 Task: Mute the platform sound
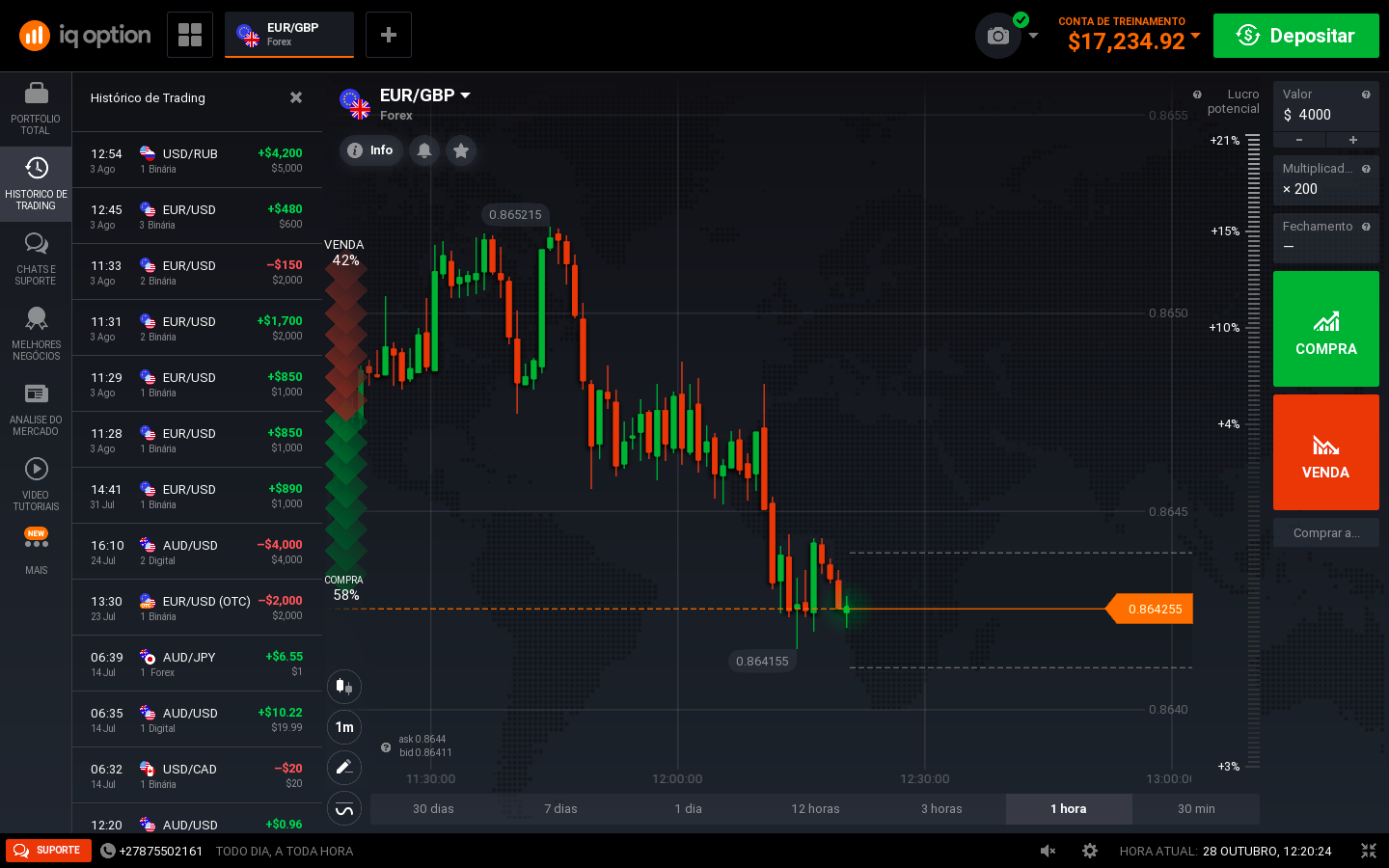click(1048, 851)
